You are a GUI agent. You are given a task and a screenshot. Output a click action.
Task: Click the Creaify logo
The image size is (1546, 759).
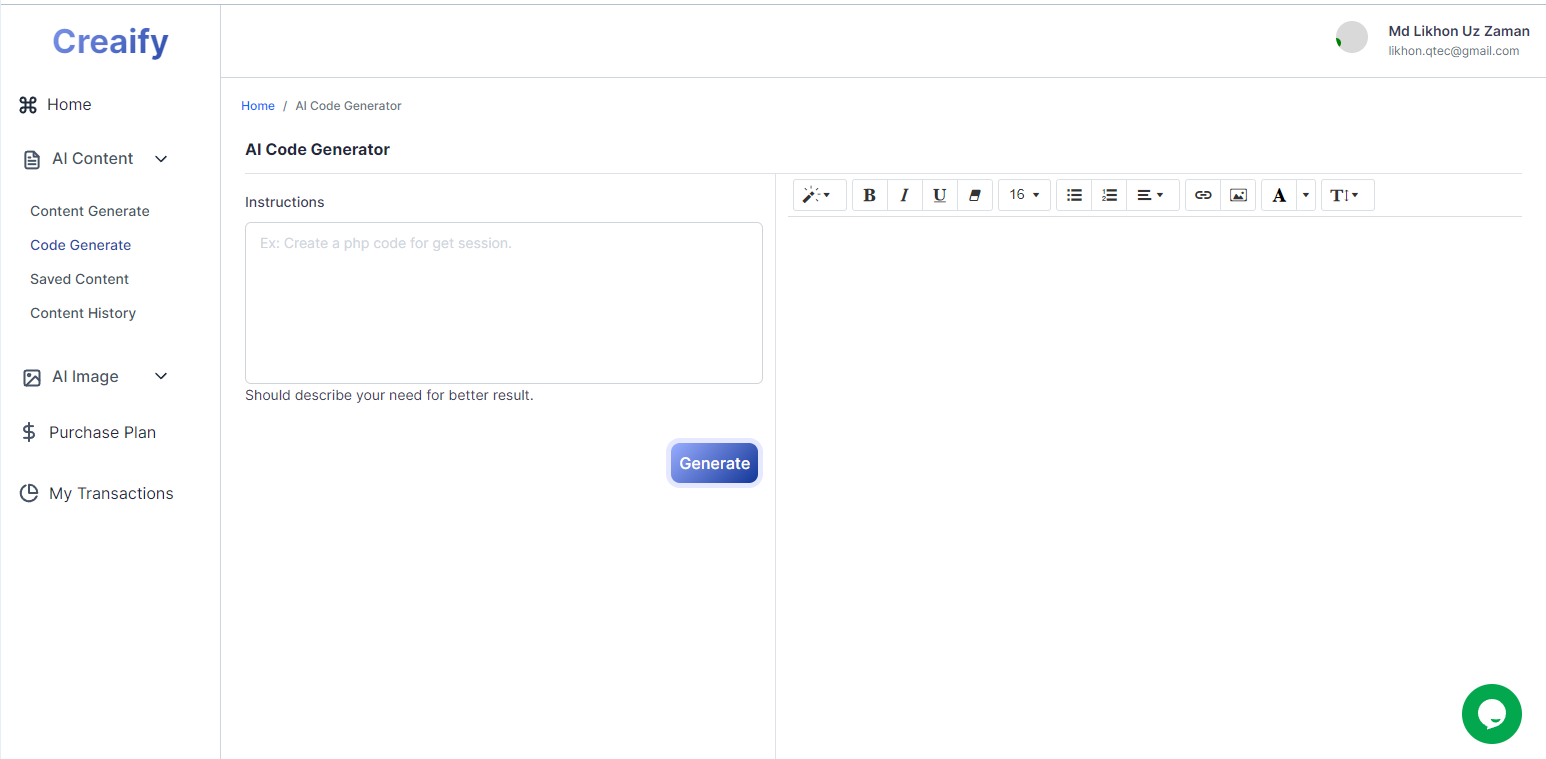(110, 41)
